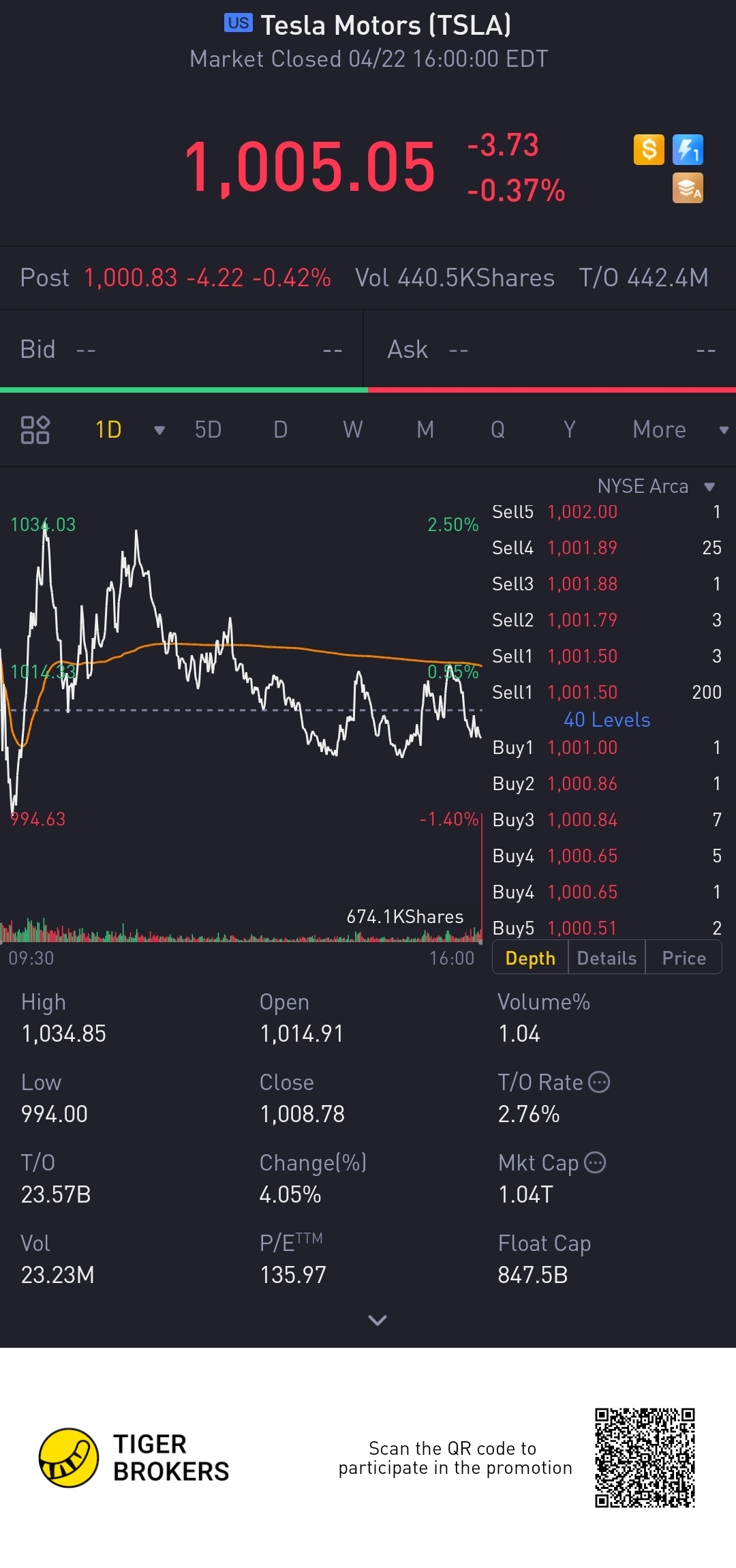Select the 1D chart period
This screenshot has width=736, height=1568.
108,429
